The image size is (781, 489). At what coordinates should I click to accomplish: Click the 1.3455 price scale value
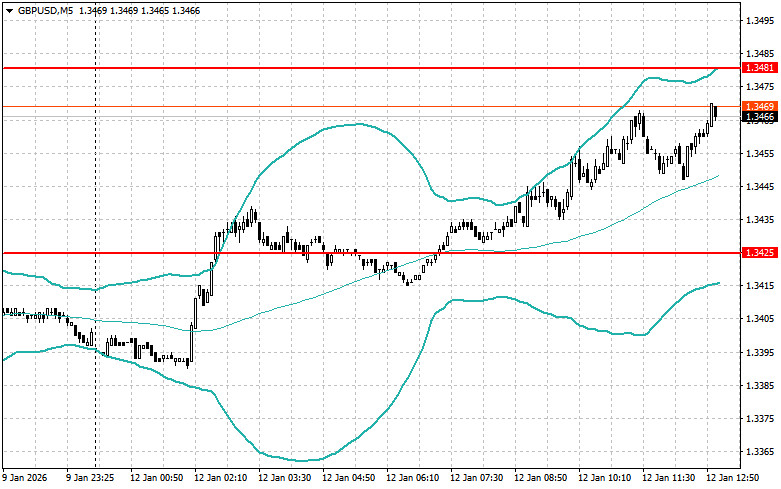point(760,153)
